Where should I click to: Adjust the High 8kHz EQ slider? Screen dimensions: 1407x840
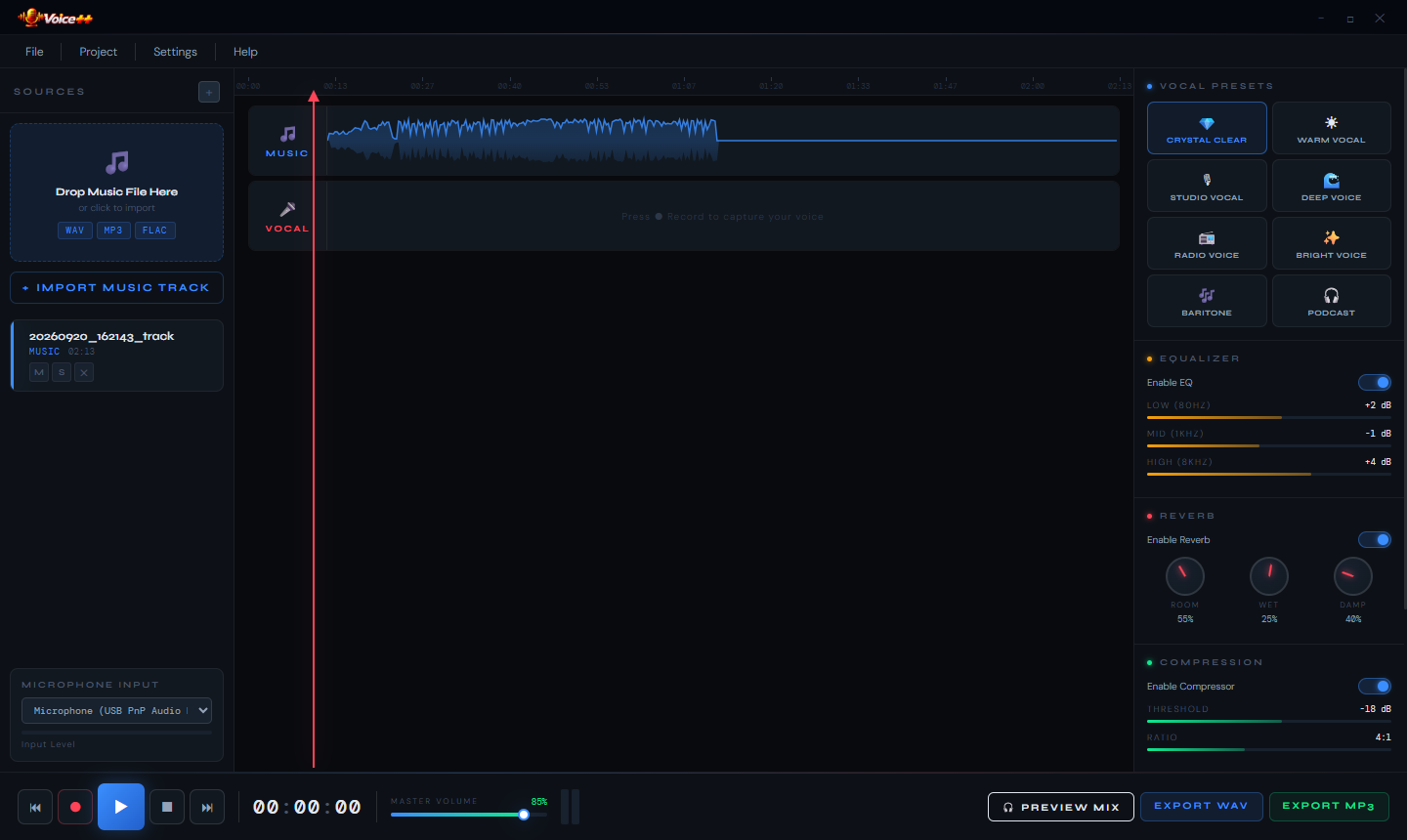coord(1269,474)
